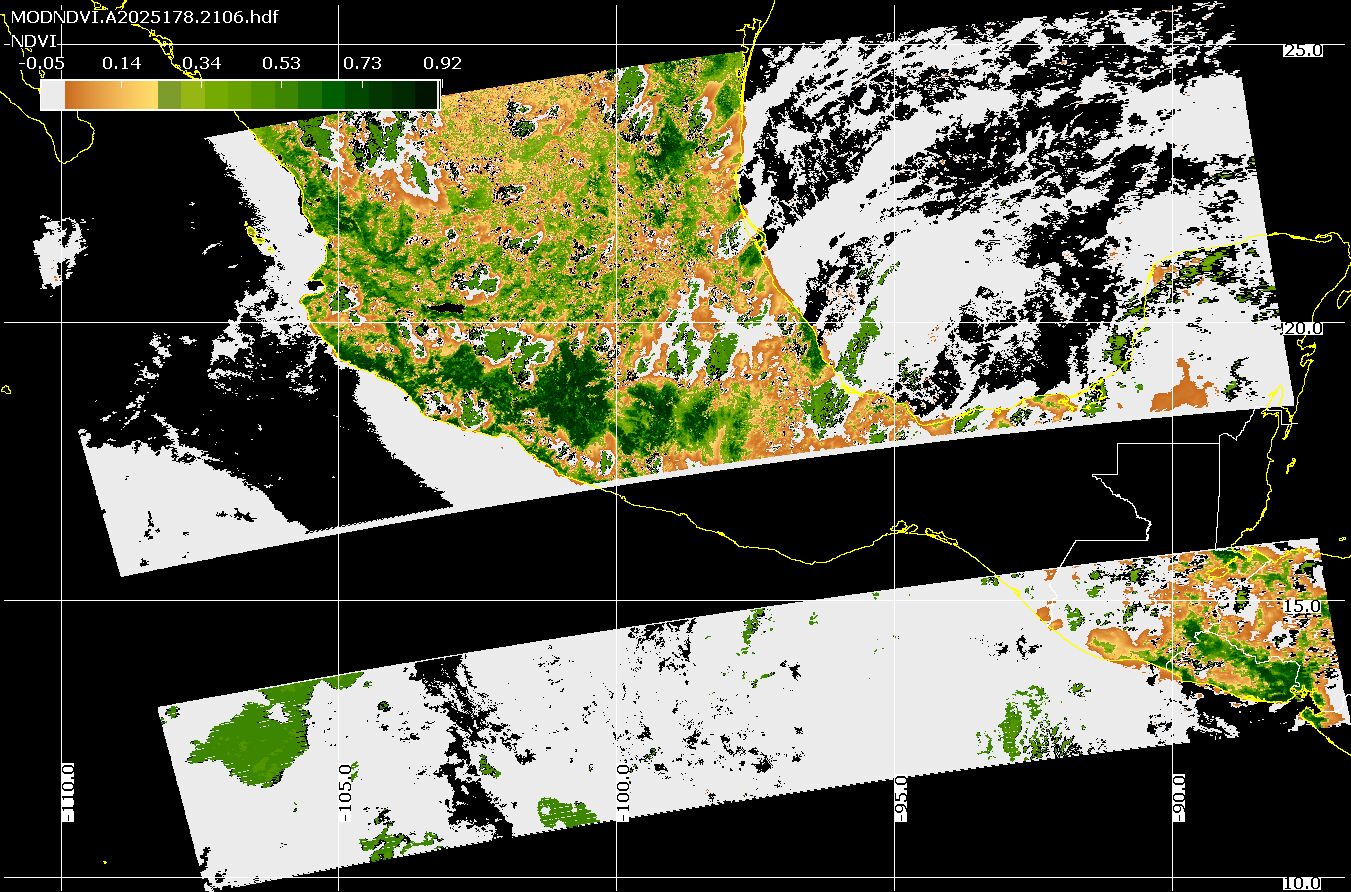Click the NDVI title label
The image size is (1351, 892).
pos(33,40)
